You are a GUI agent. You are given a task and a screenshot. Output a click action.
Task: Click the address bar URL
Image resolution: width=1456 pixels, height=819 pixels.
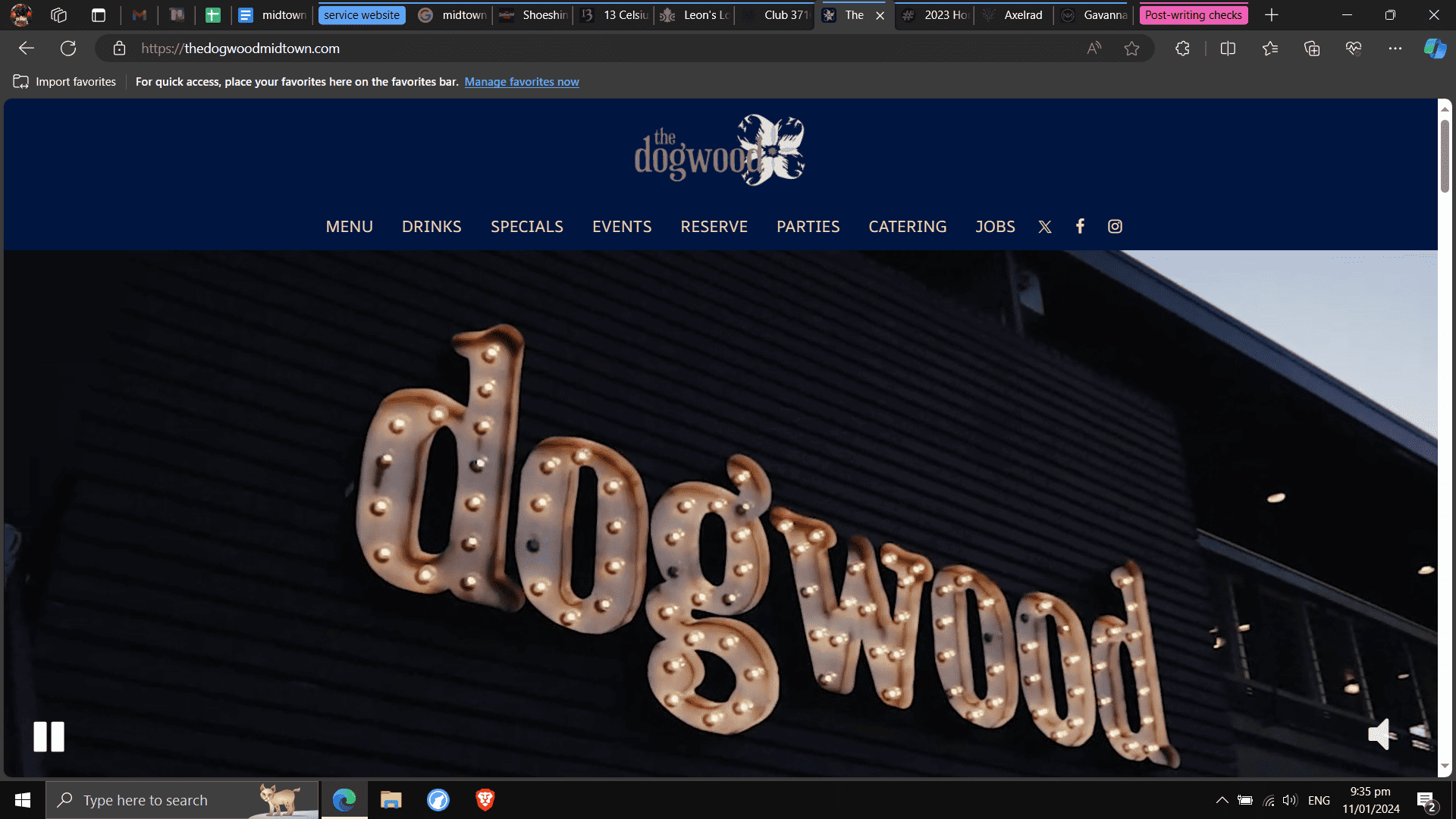(240, 49)
